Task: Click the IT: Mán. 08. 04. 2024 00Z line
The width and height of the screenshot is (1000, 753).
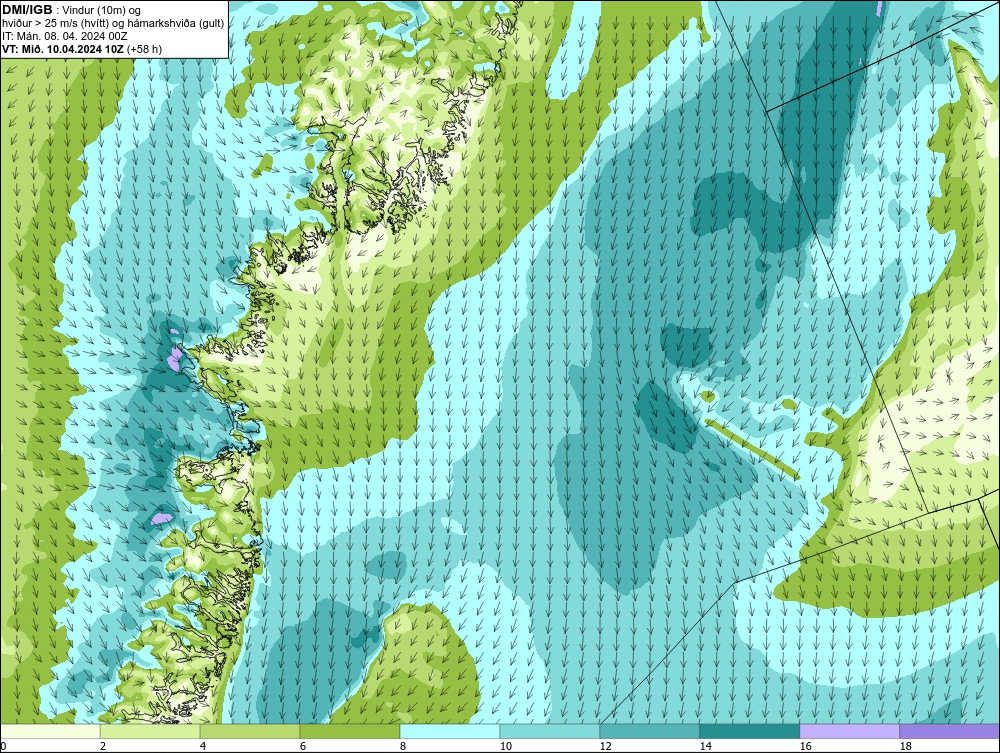Action: pos(65,36)
